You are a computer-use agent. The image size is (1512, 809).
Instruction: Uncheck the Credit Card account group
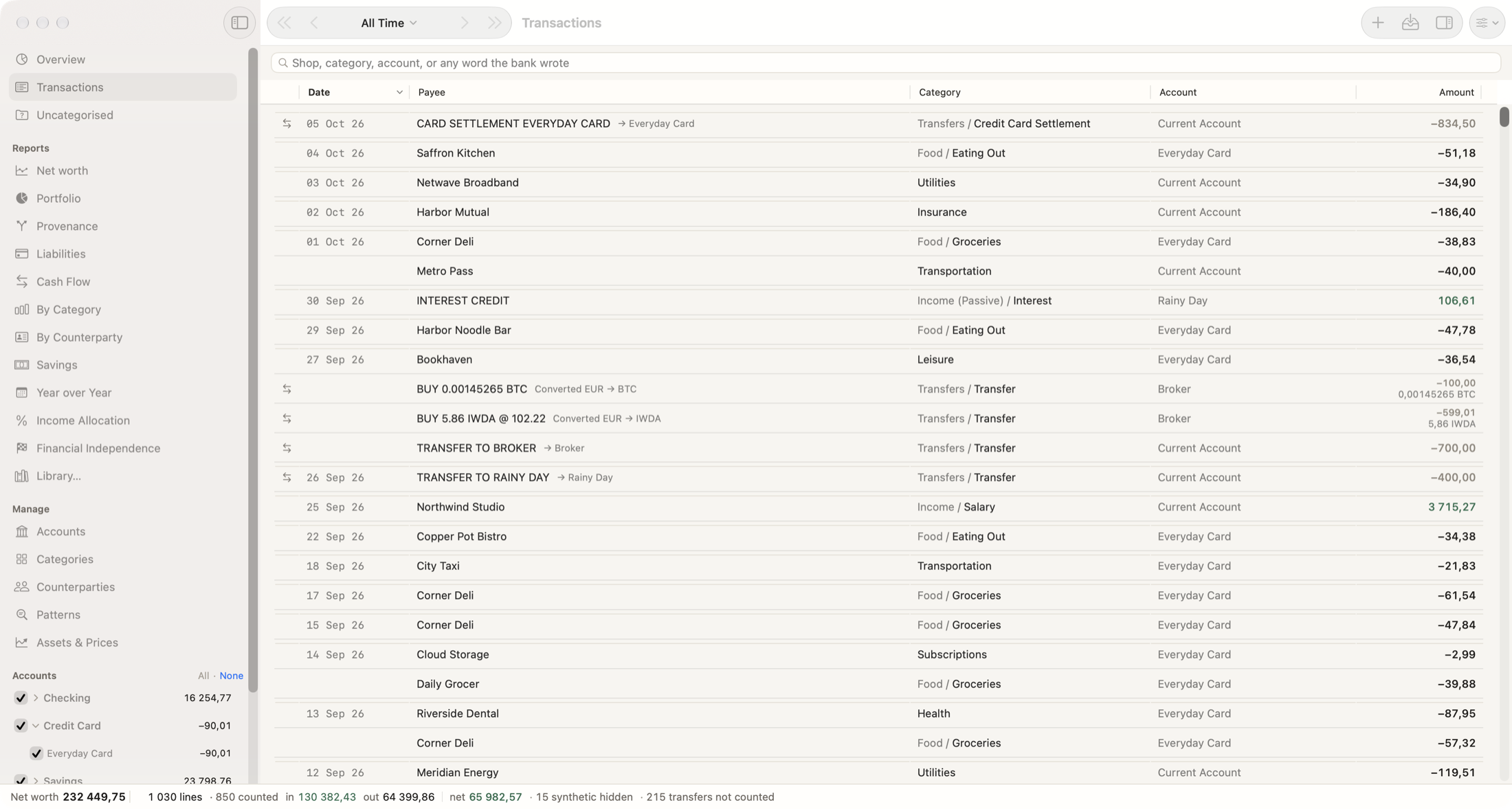pyautogui.click(x=21, y=726)
